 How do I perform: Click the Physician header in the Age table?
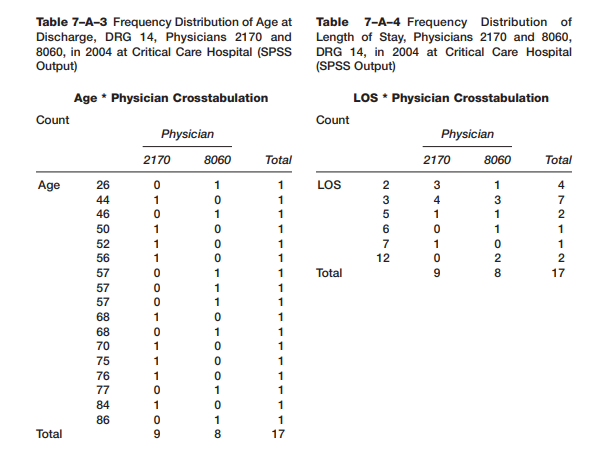(x=188, y=134)
